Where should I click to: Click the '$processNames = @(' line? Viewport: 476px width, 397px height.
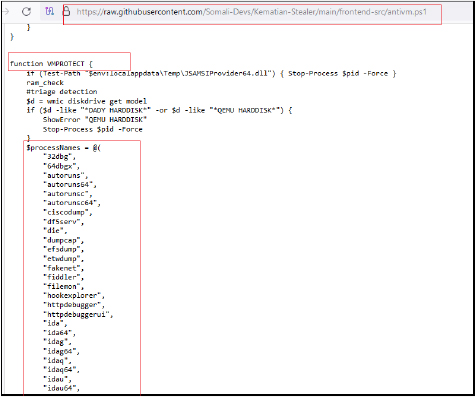pos(63,148)
